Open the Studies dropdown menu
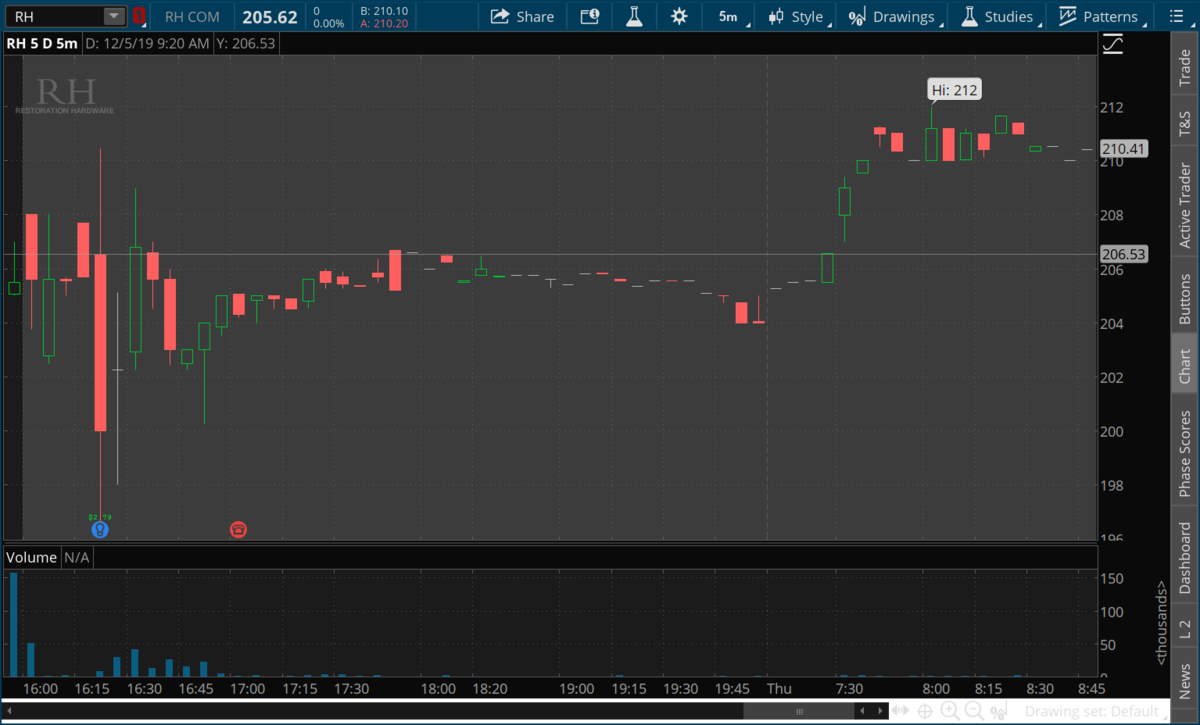This screenshot has width=1200, height=725. [1000, 16]
